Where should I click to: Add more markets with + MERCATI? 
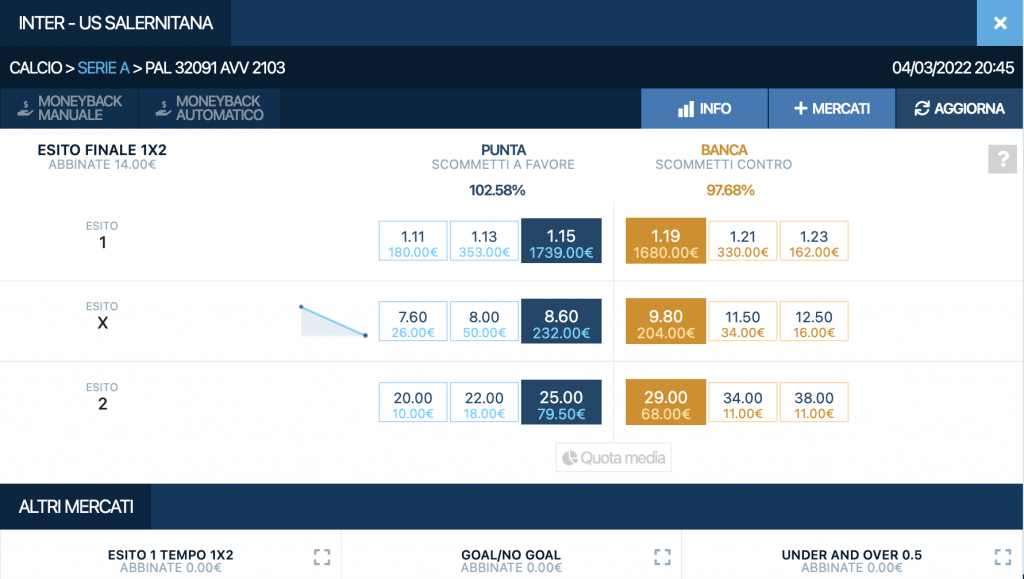(831, 108)
